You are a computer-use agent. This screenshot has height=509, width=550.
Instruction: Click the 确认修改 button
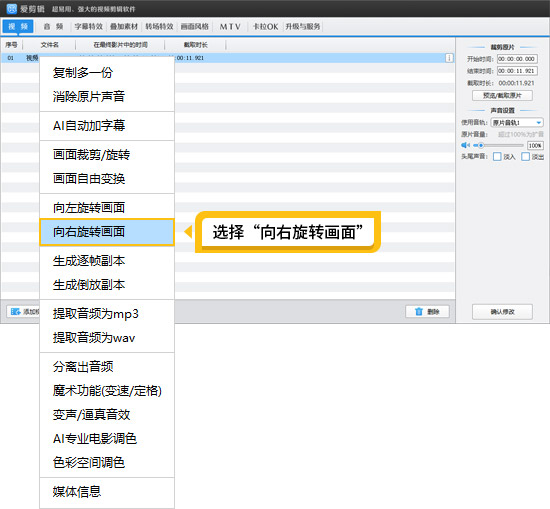pyautogui.click(x=502, y=312)
